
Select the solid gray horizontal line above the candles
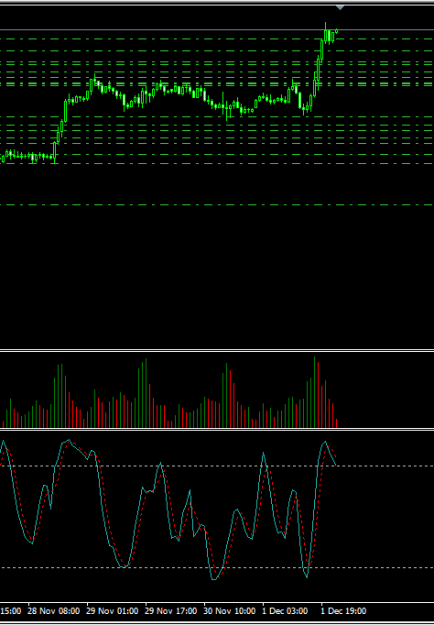pyautogui.click(x=217, y=29)
